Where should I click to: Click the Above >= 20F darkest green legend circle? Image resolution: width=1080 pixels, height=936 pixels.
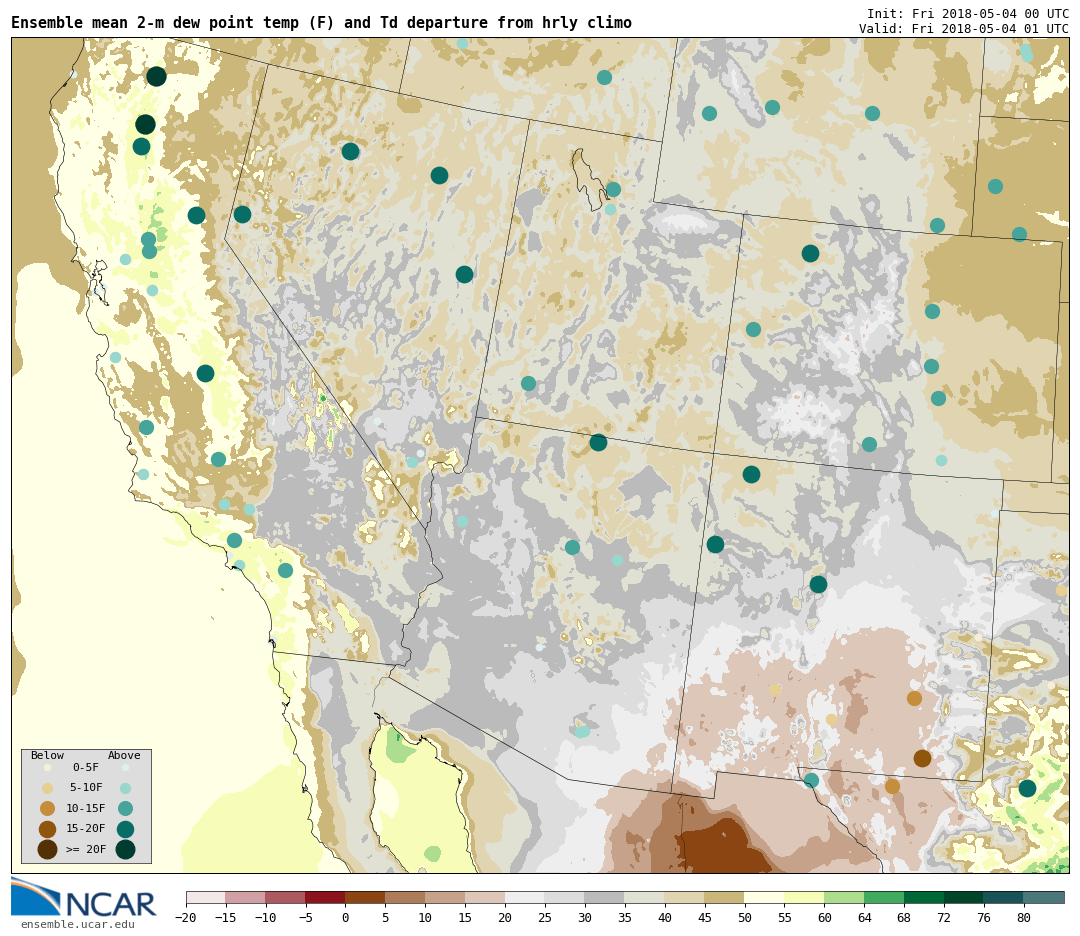coord(125,849)
